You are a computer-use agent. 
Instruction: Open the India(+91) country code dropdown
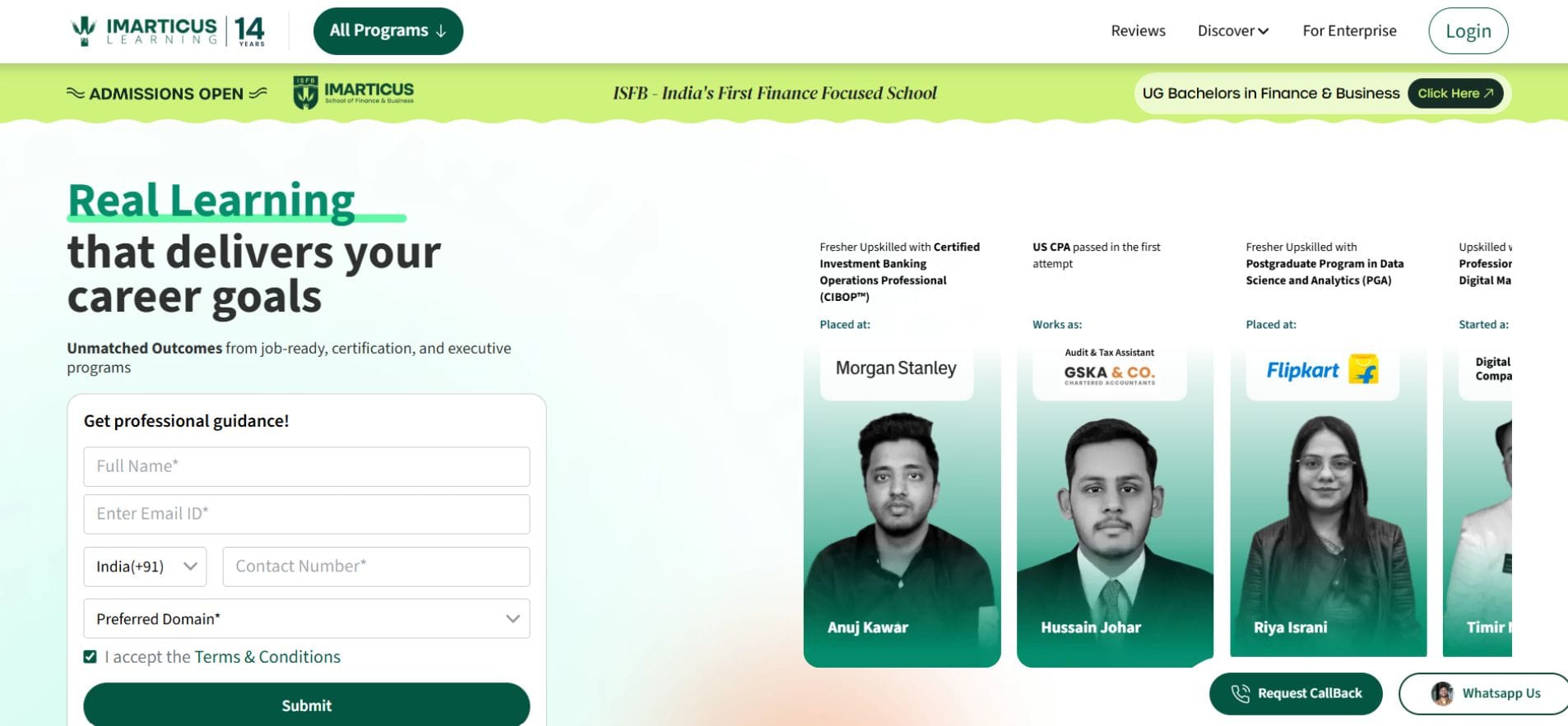tap(145, 566)
